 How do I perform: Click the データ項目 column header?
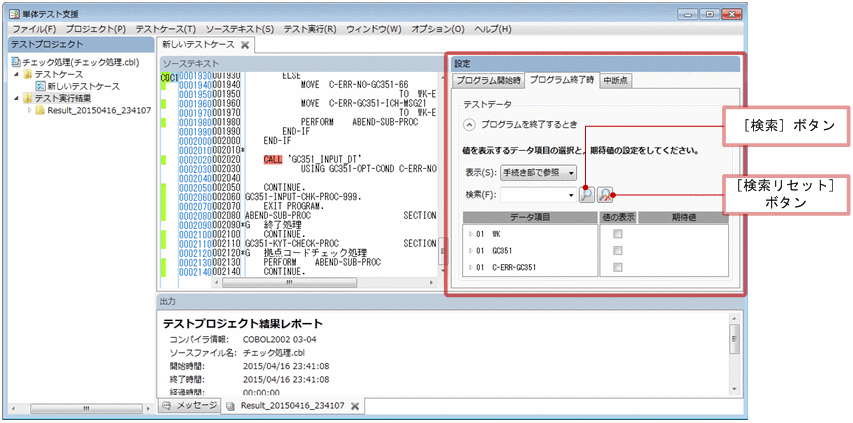pos(530,217)
